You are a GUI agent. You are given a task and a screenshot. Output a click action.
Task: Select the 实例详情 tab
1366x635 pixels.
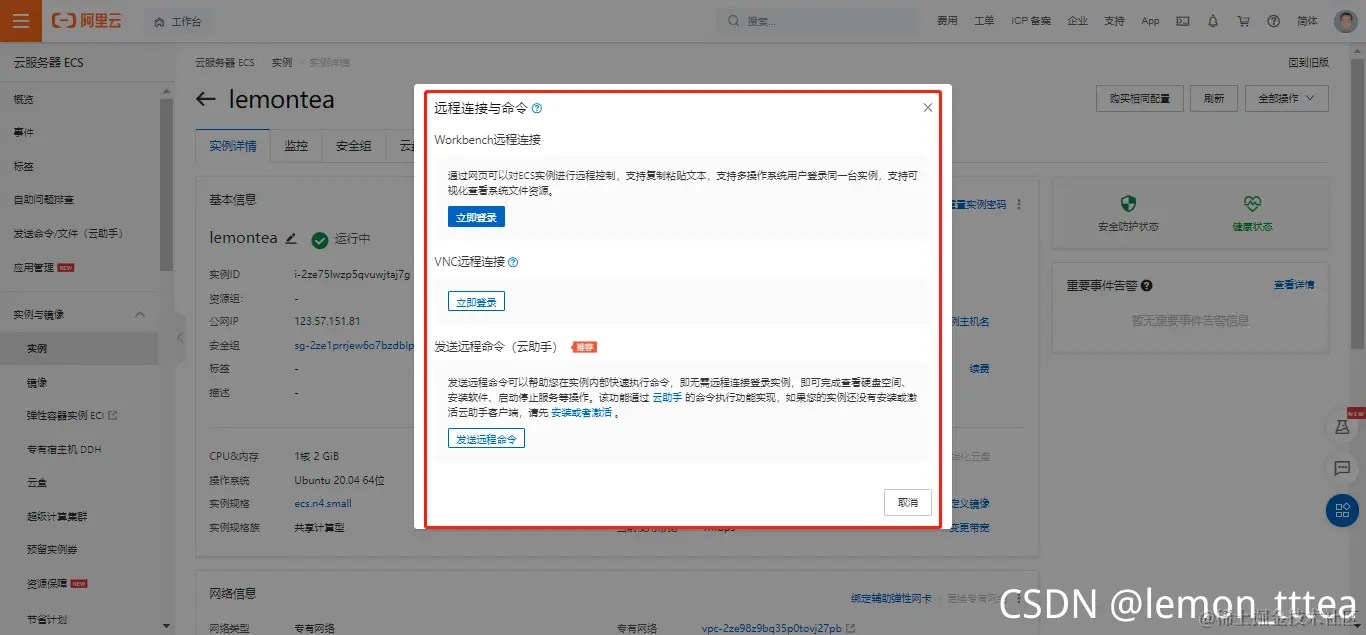(x=233, y=146)
